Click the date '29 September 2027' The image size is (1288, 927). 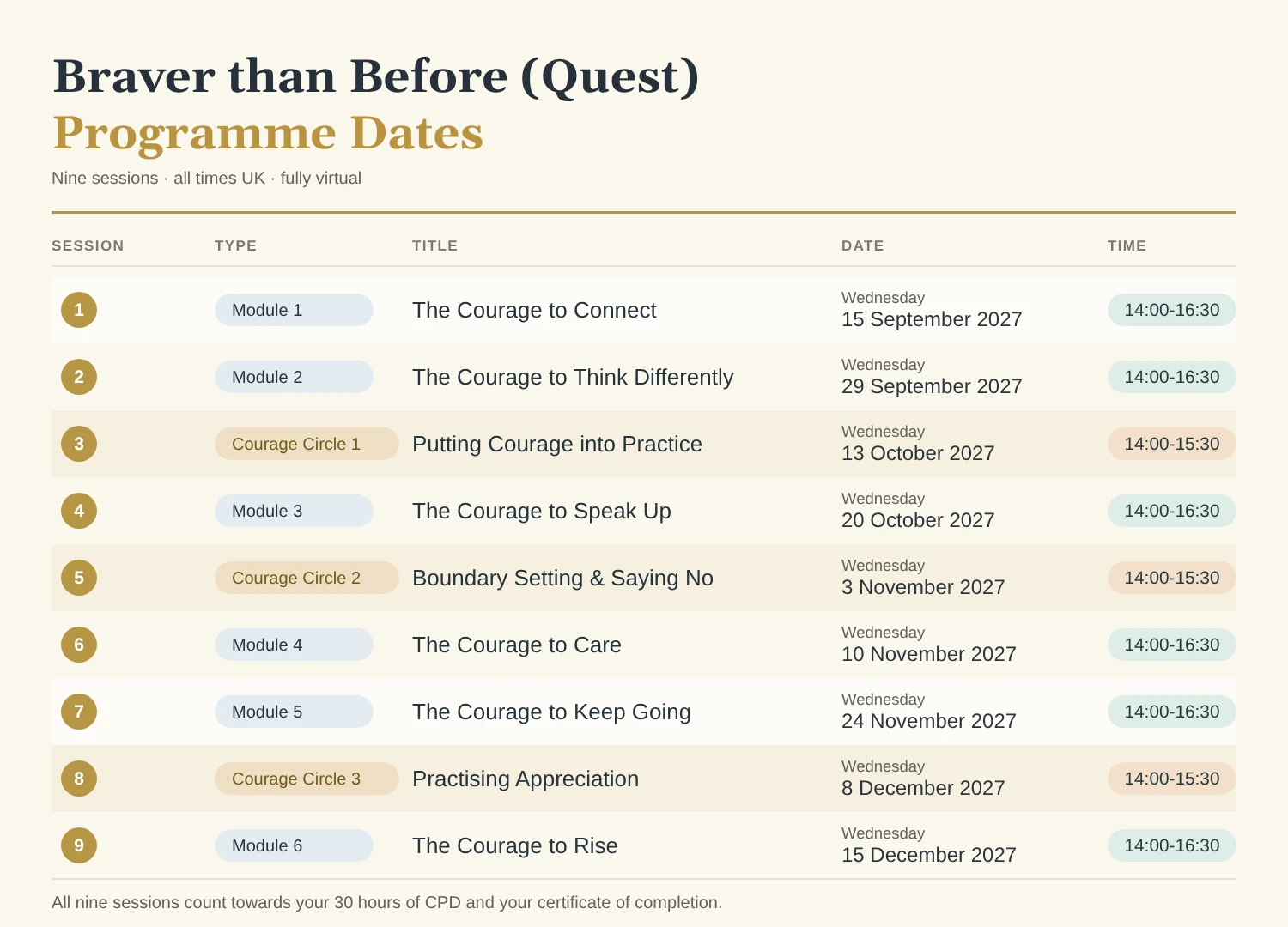[932, 386]
